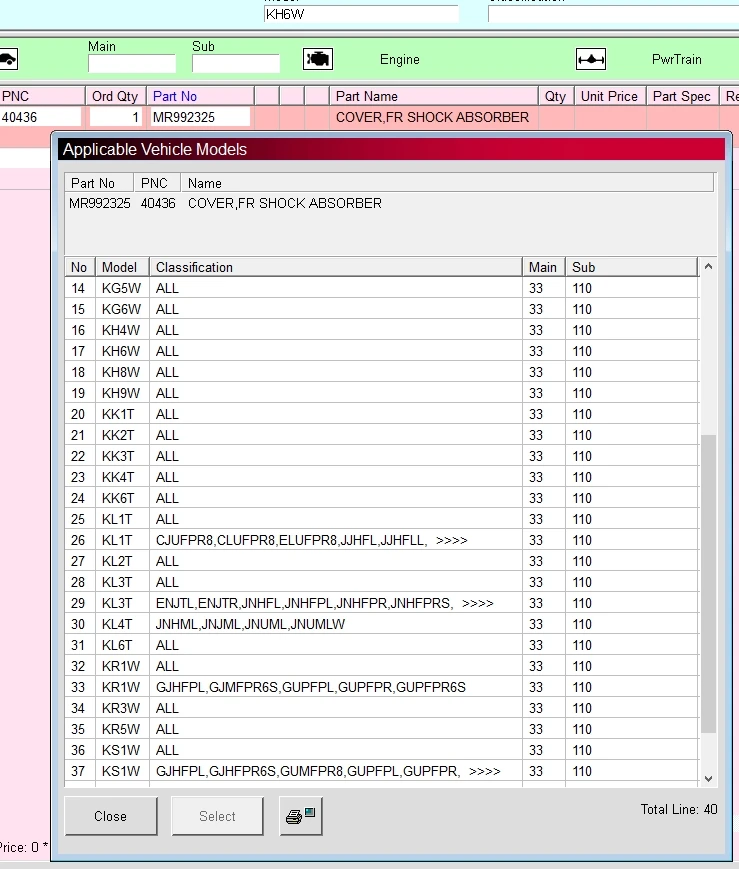Click the car body icon button
The height and width of the screenshot is (869, 739).
[x=8, y=59]
